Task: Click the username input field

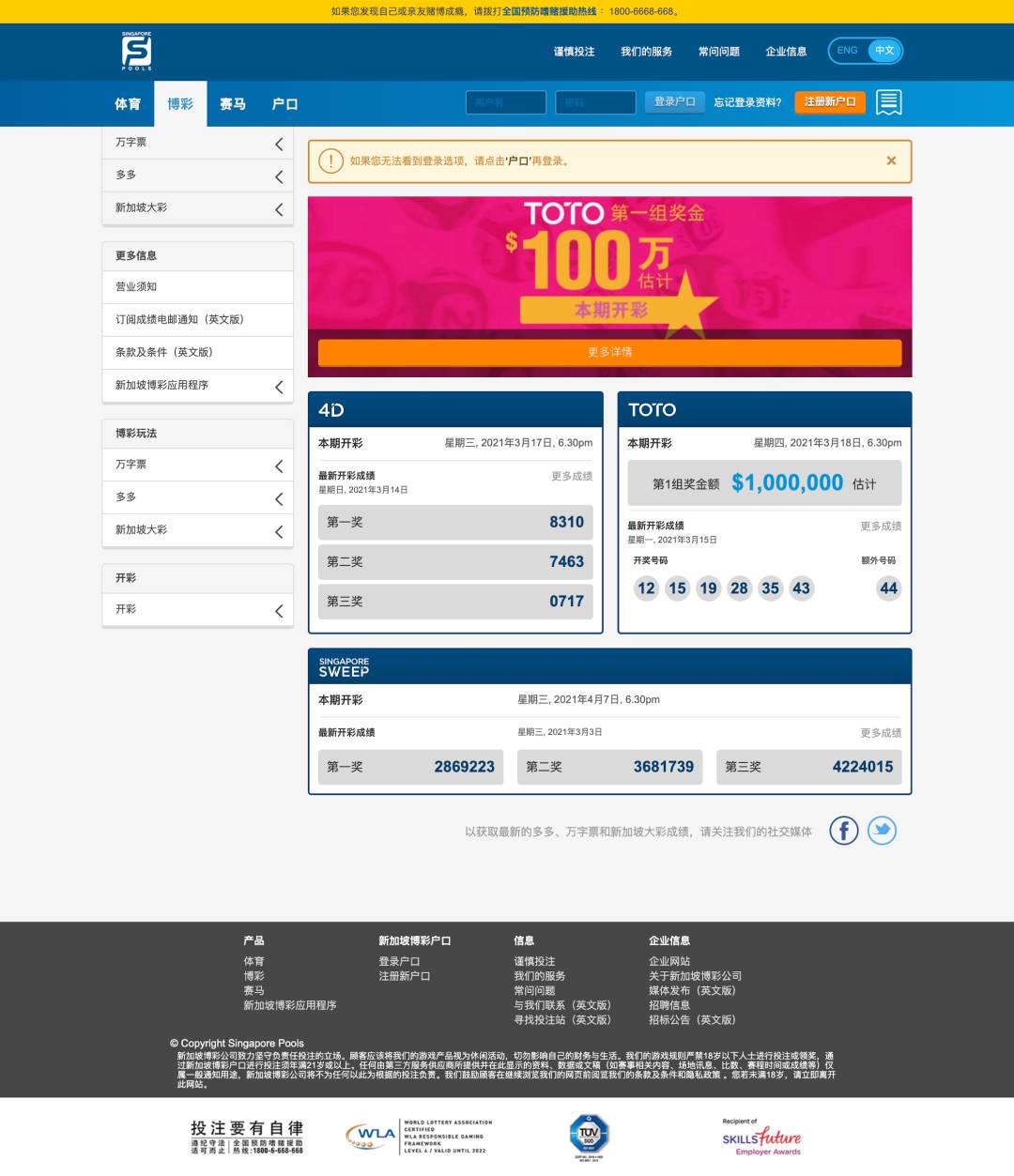Action: [506, 102]
